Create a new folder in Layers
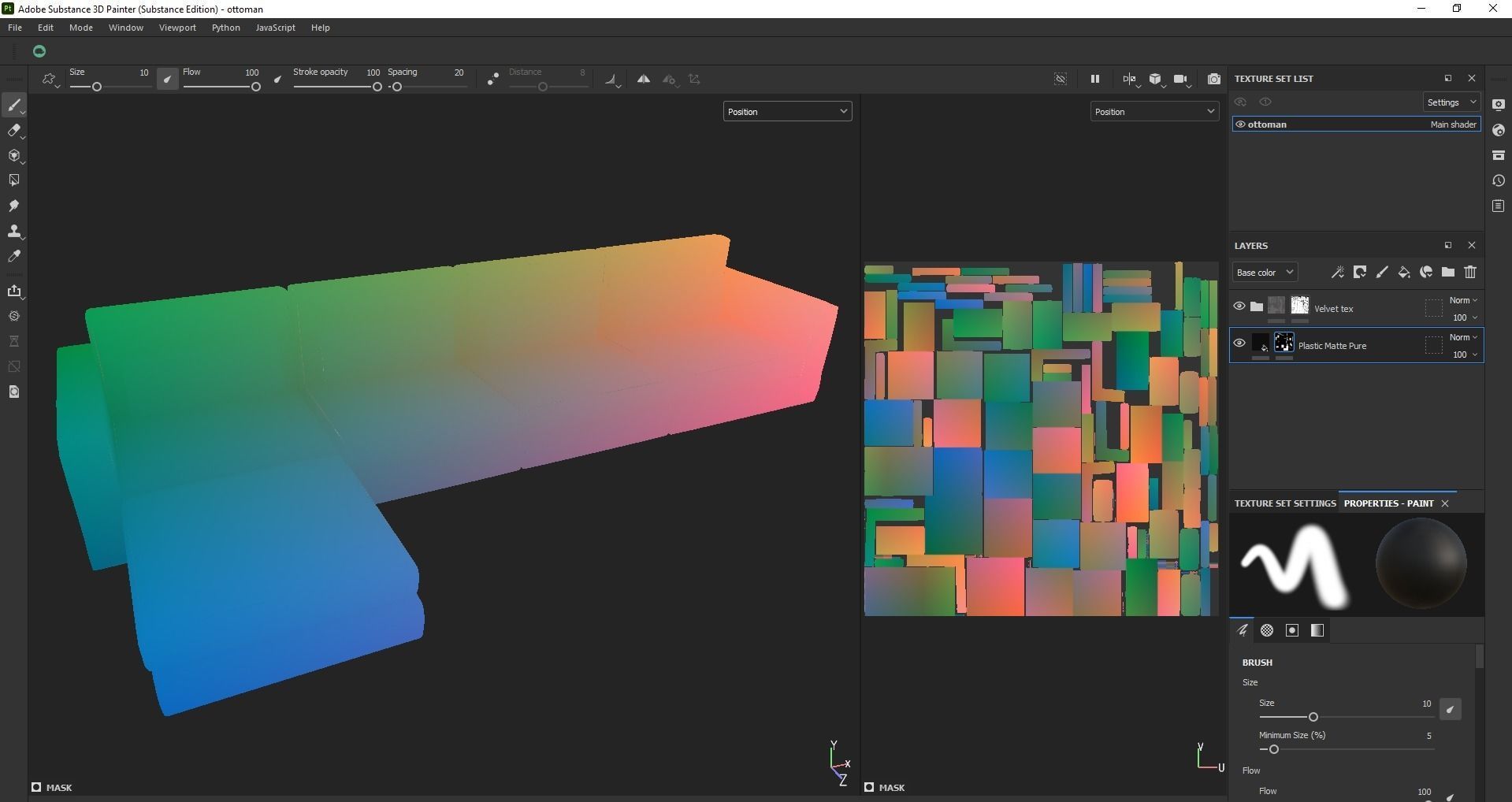The width and height of the screenshot is (1512, 802). [x=1448, y=273]
